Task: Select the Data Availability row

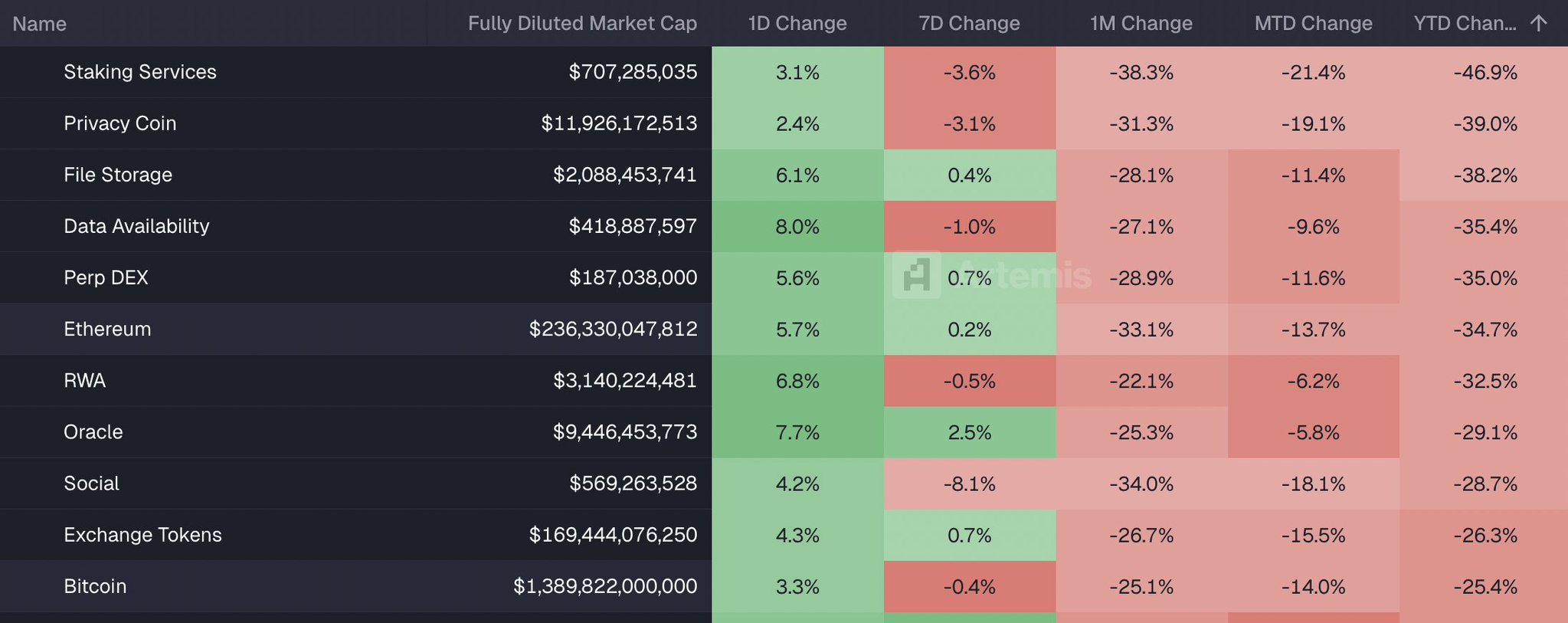Action: coord(136,226)
